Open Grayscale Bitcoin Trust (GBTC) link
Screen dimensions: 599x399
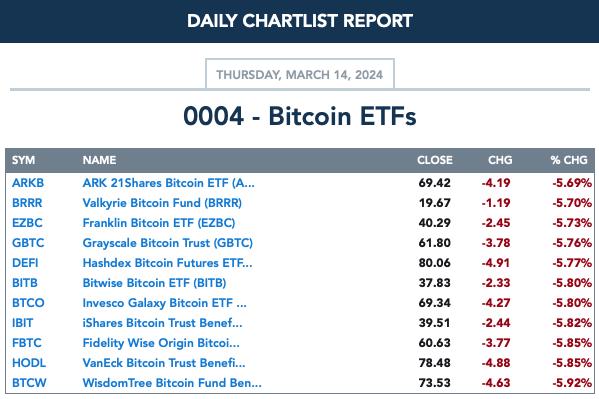point(168,243)
